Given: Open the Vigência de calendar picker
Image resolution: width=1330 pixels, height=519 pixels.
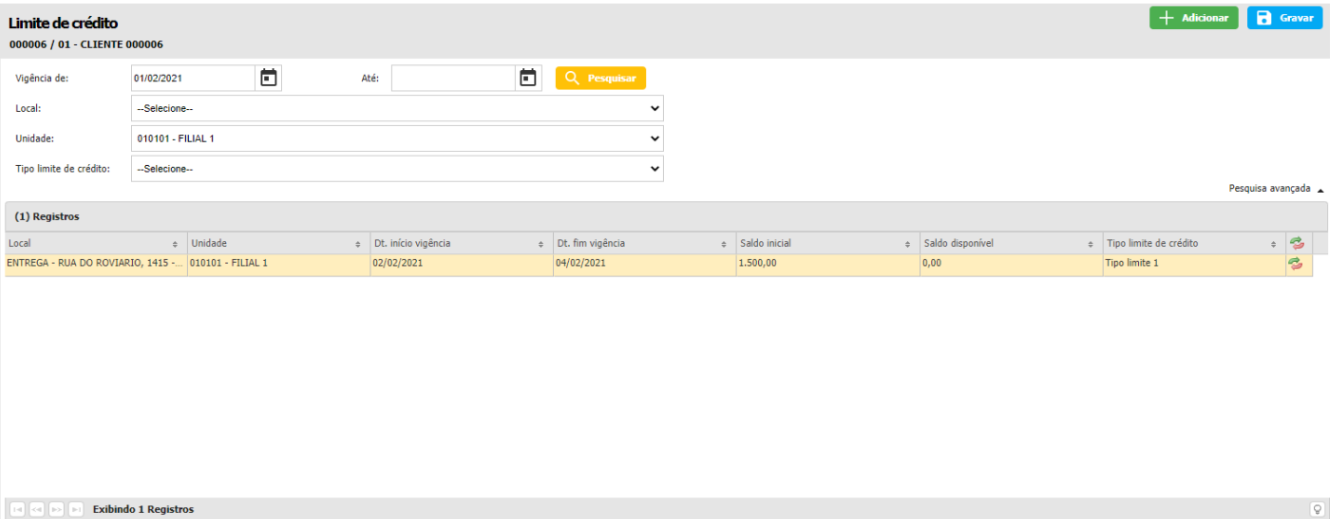Looking at the screenshot, I should point(268,78).
